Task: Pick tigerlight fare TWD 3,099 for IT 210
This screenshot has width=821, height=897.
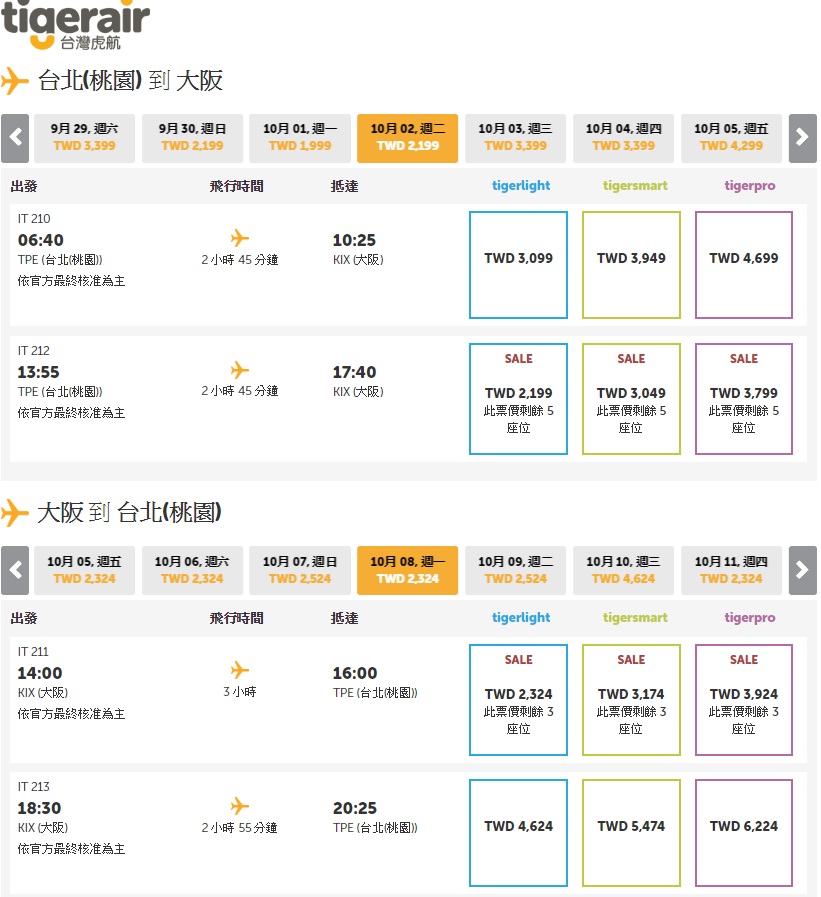Action: (518, 265)
